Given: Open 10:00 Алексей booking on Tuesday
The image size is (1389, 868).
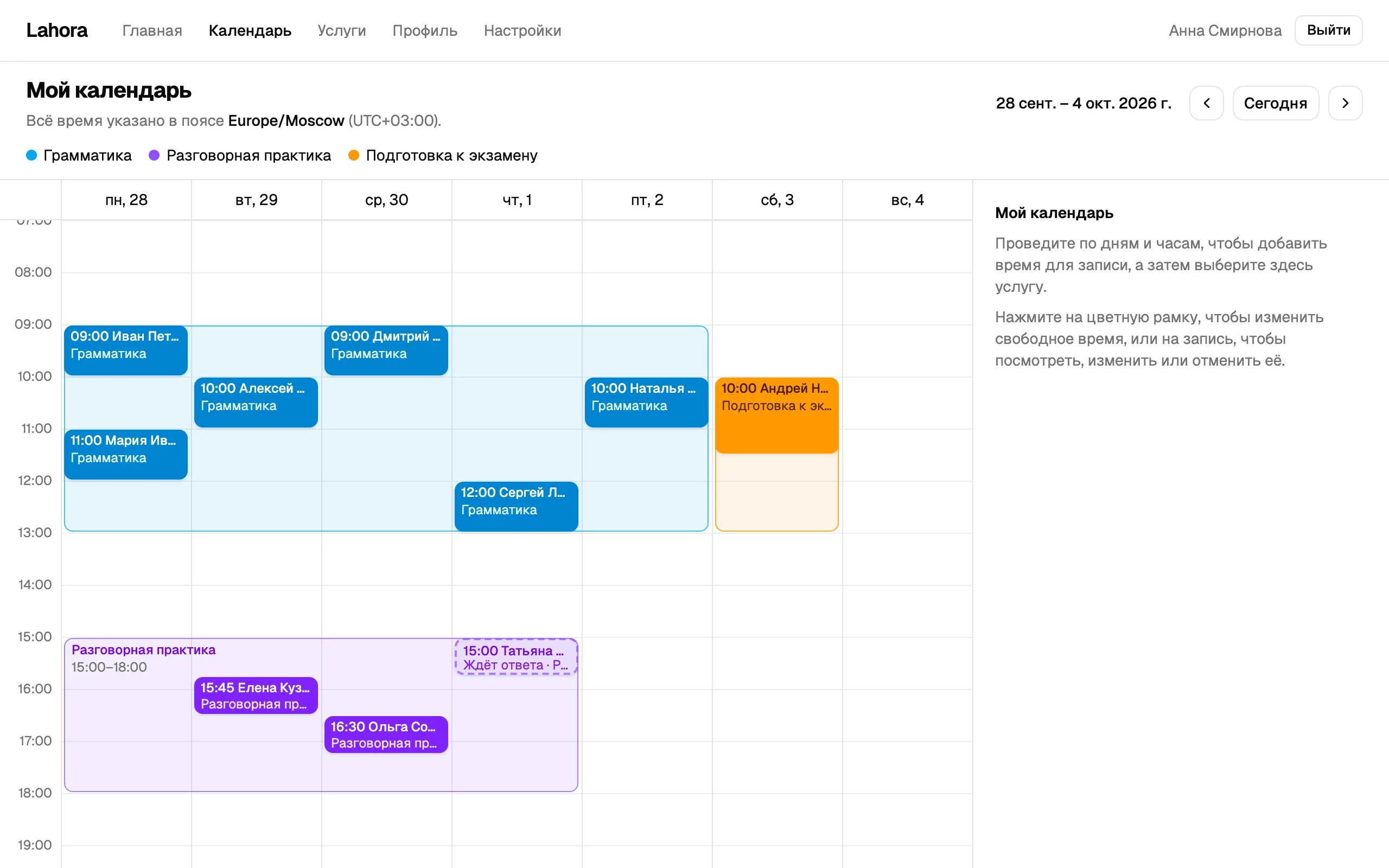Looking at the screenshot, I should point(256,402).
